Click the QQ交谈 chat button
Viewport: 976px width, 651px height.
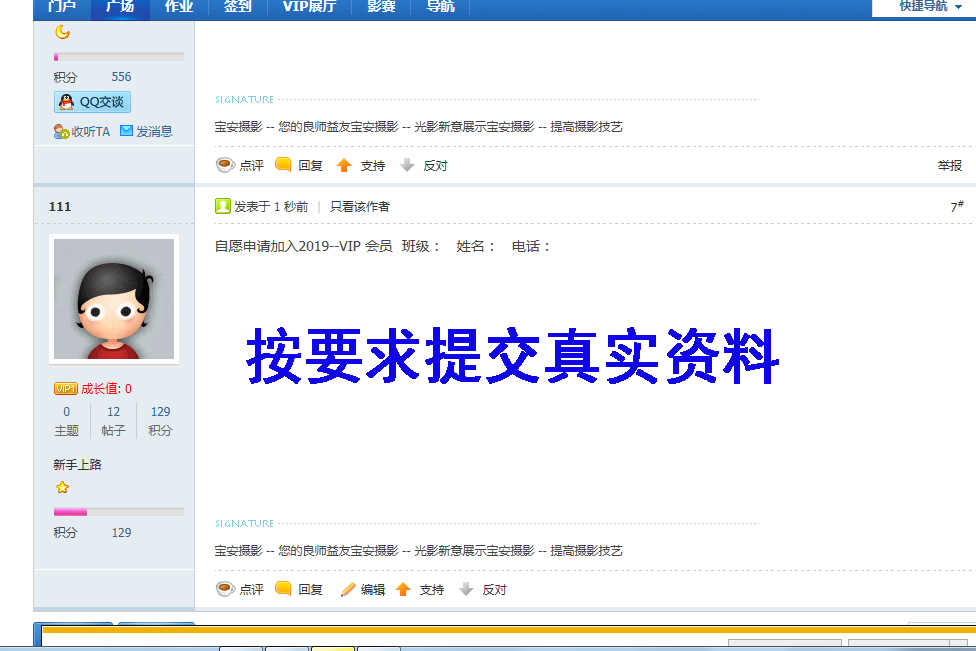[92, 102]
